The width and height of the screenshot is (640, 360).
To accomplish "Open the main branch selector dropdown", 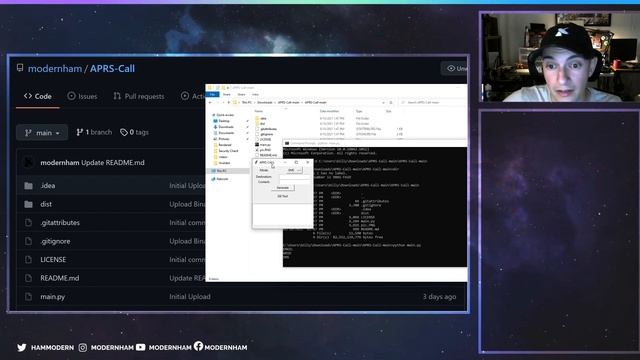I will point(42,133).
